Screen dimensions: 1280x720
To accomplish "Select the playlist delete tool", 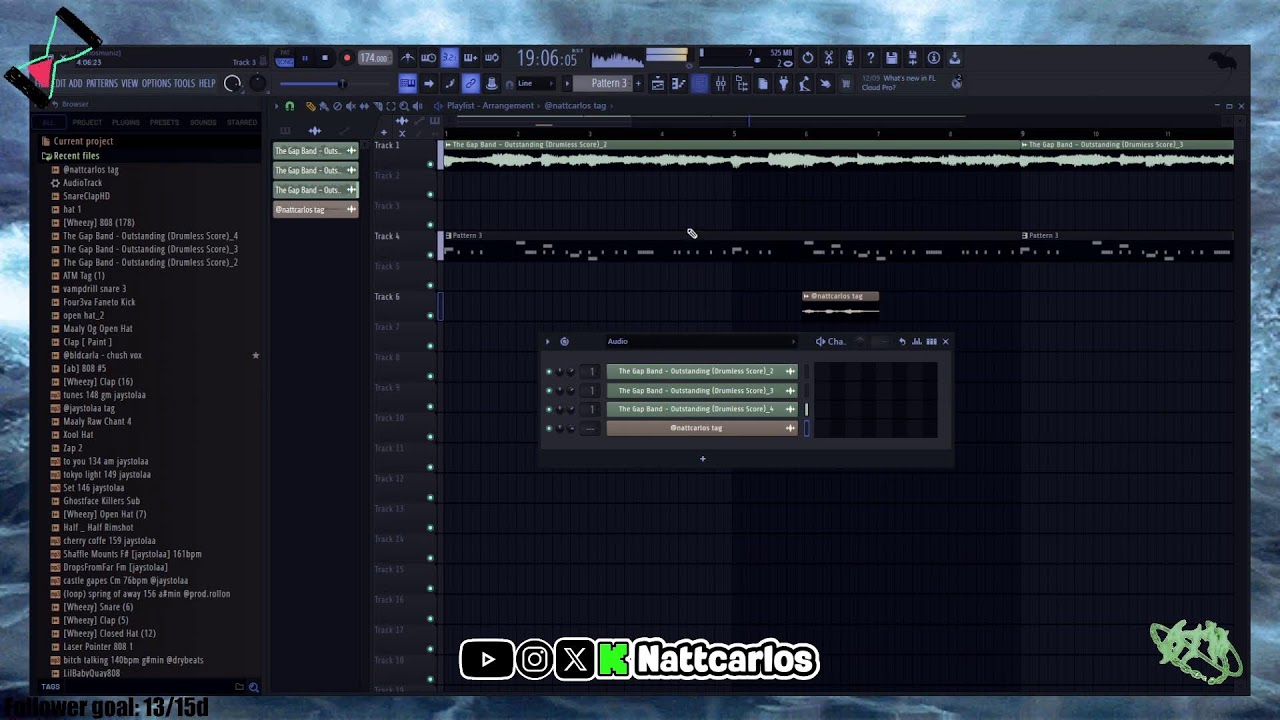I will coord(337,106).
